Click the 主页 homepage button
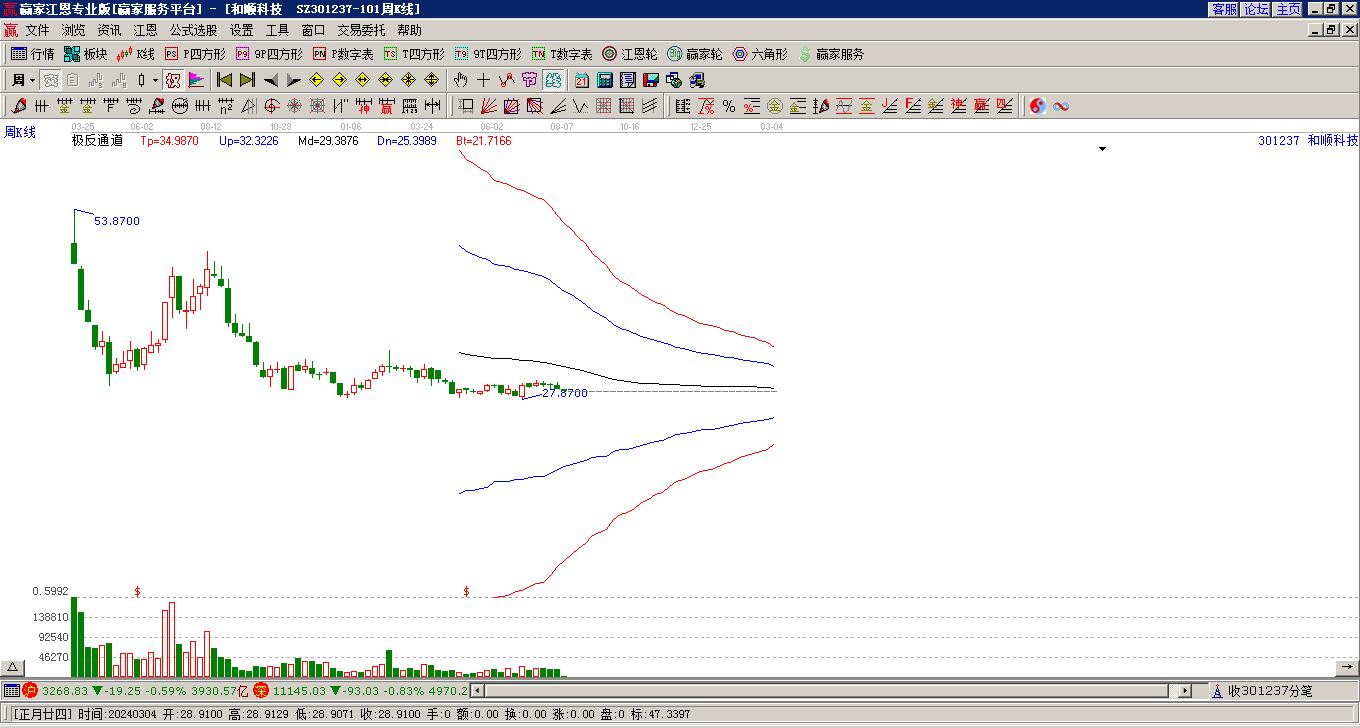Viewport: 1360px width, 728px height. [1288, 9]
